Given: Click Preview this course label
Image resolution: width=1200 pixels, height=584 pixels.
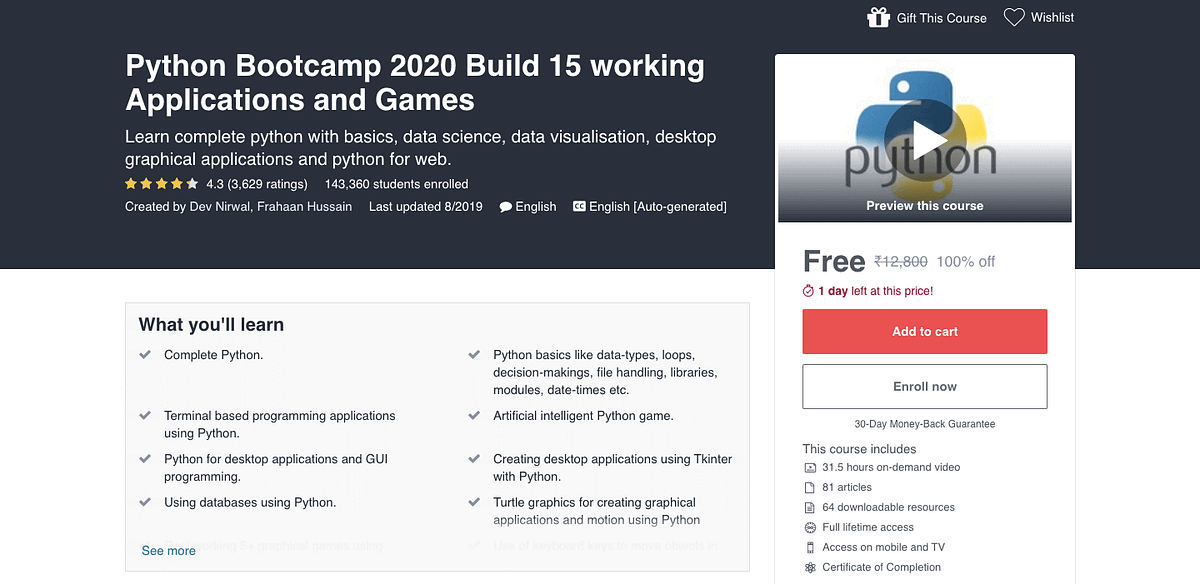Looking at the screenshot, I should 923,206.
